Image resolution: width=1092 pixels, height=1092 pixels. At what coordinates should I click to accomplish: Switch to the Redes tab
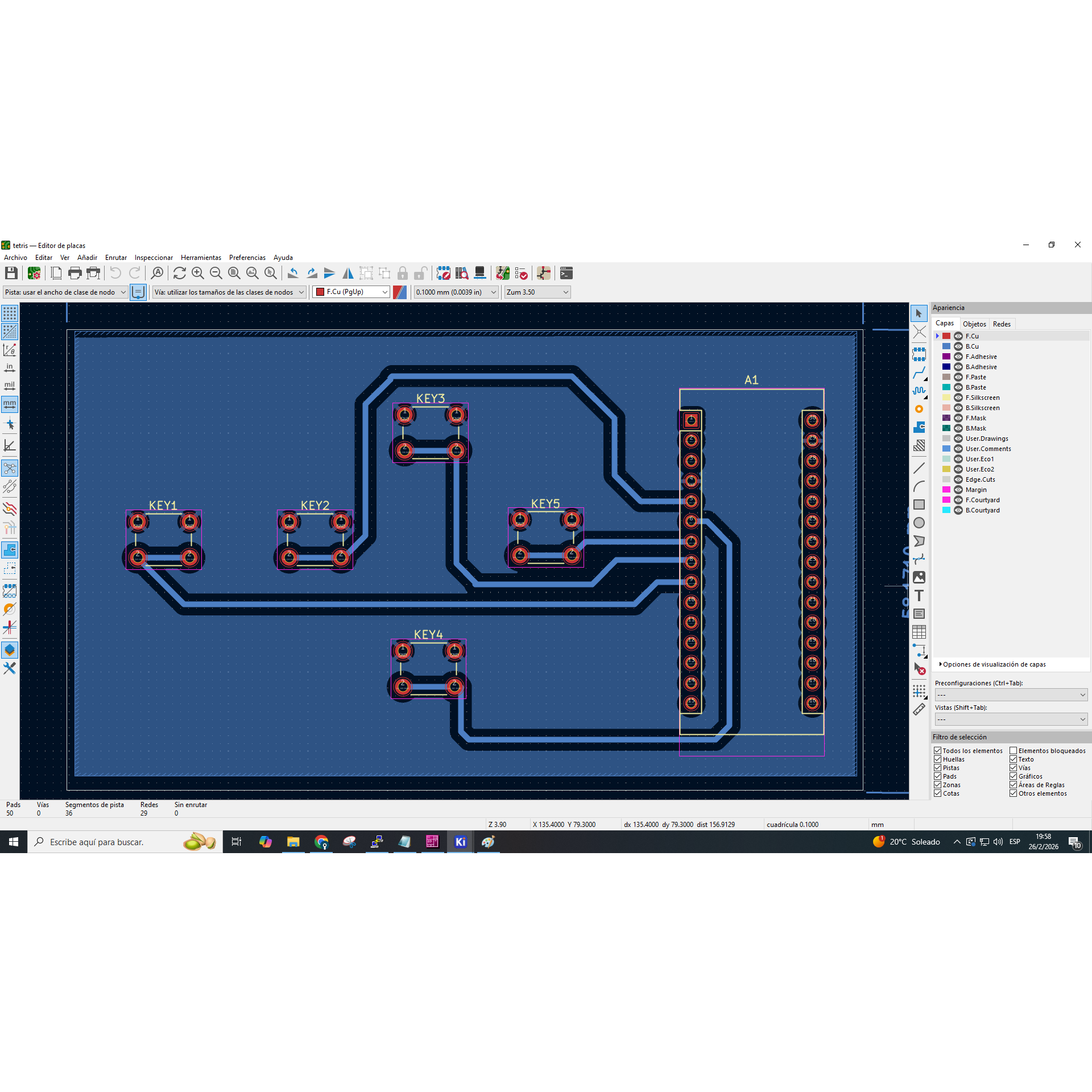1001,324
